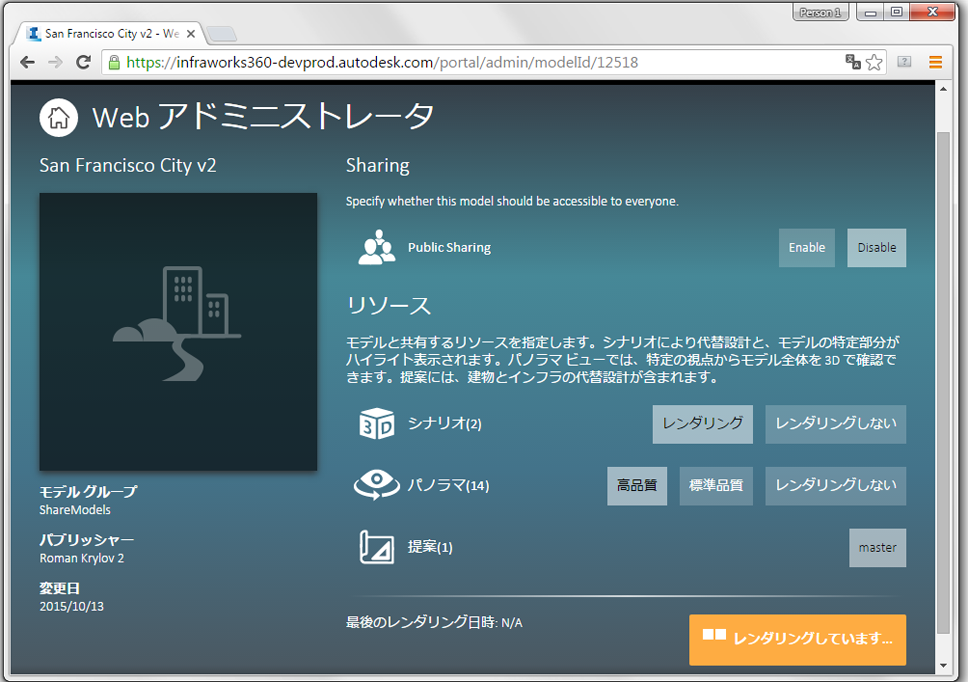The image size is (968, 682).
Task: Choose 高品質 for パノラマ
Action: point(637,486)
